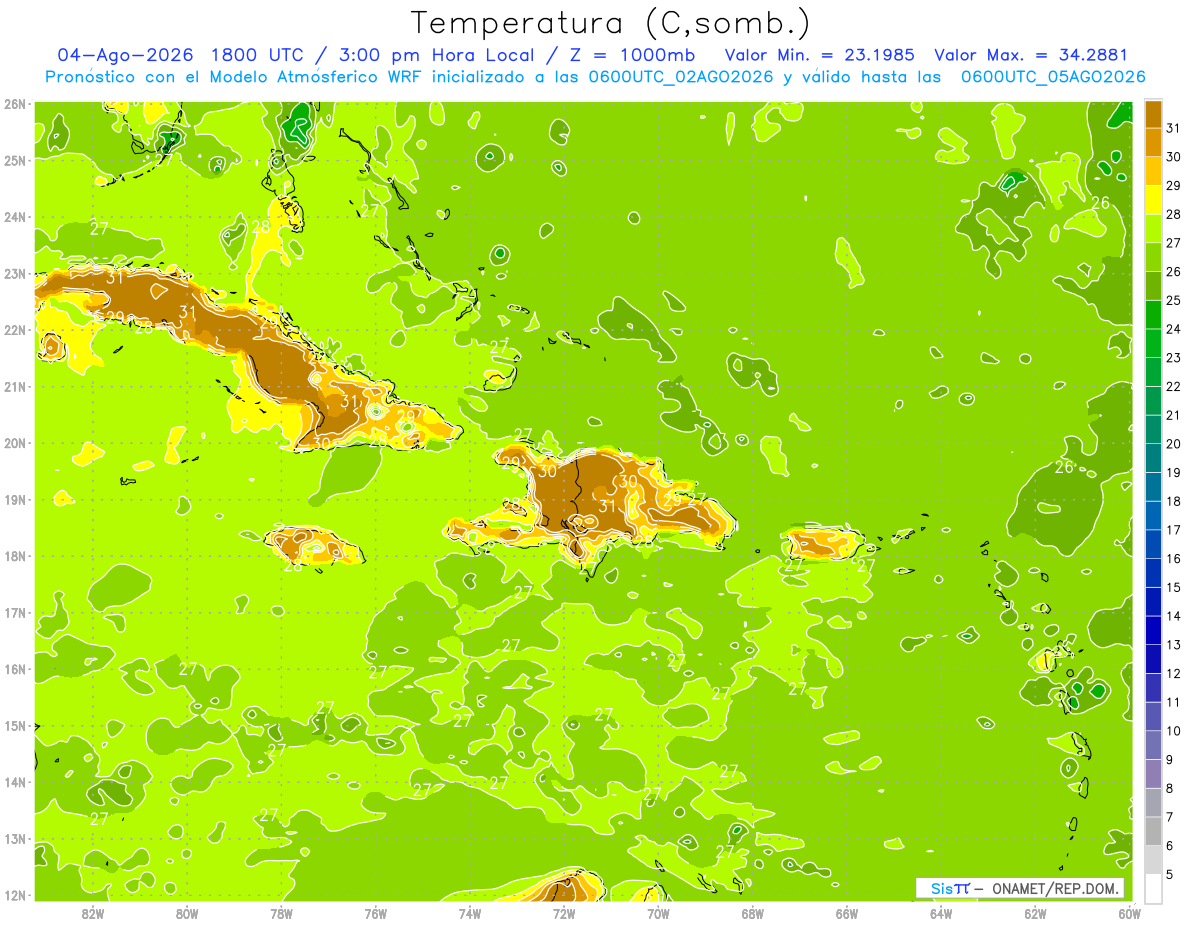Click the 62W longitude axis label
The height and width of the screenshot is (927, 1200).
click(1035, 913)
